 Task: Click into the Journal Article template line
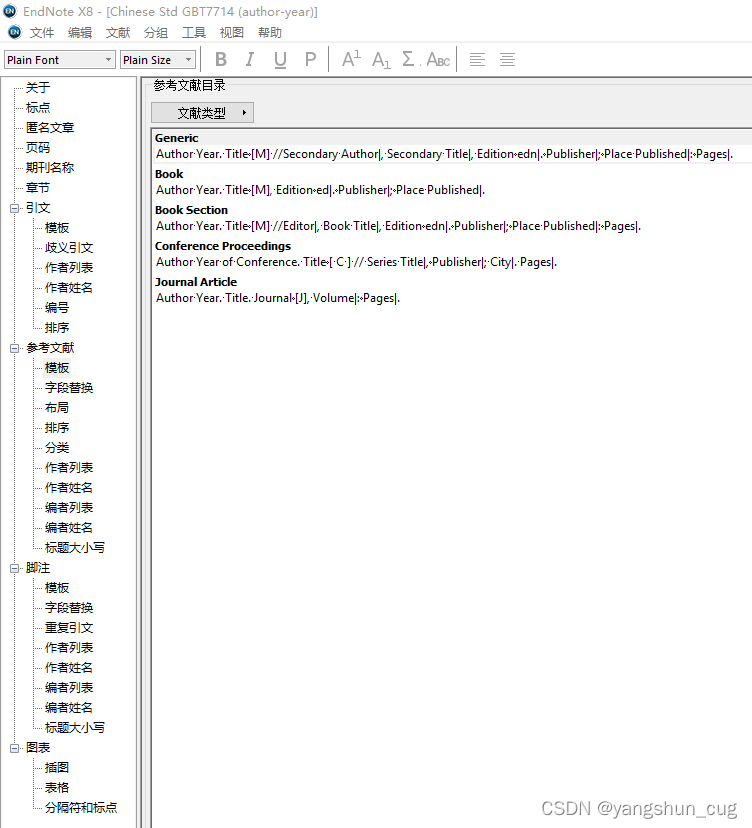[x=278, y=298]
